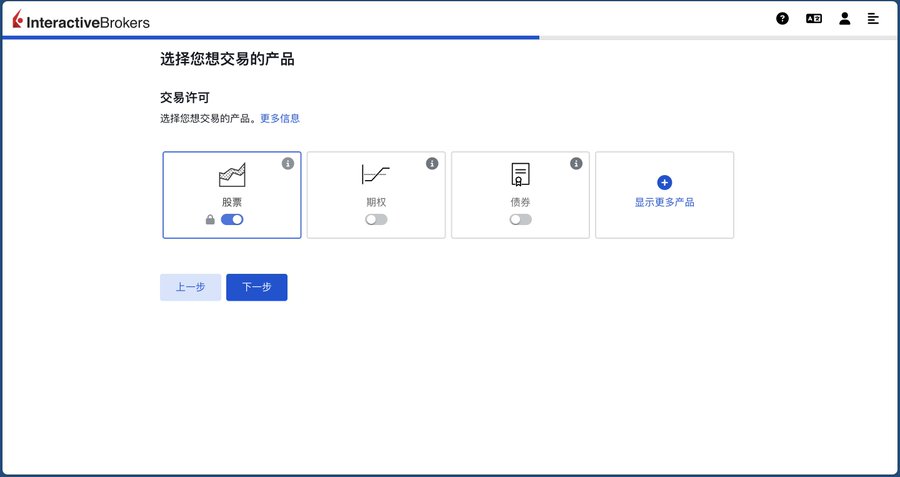Image resolution: width=900 pixels, height=477 pixels.
Task: Enable the 期权 trading permission switch
Action: 376,219
